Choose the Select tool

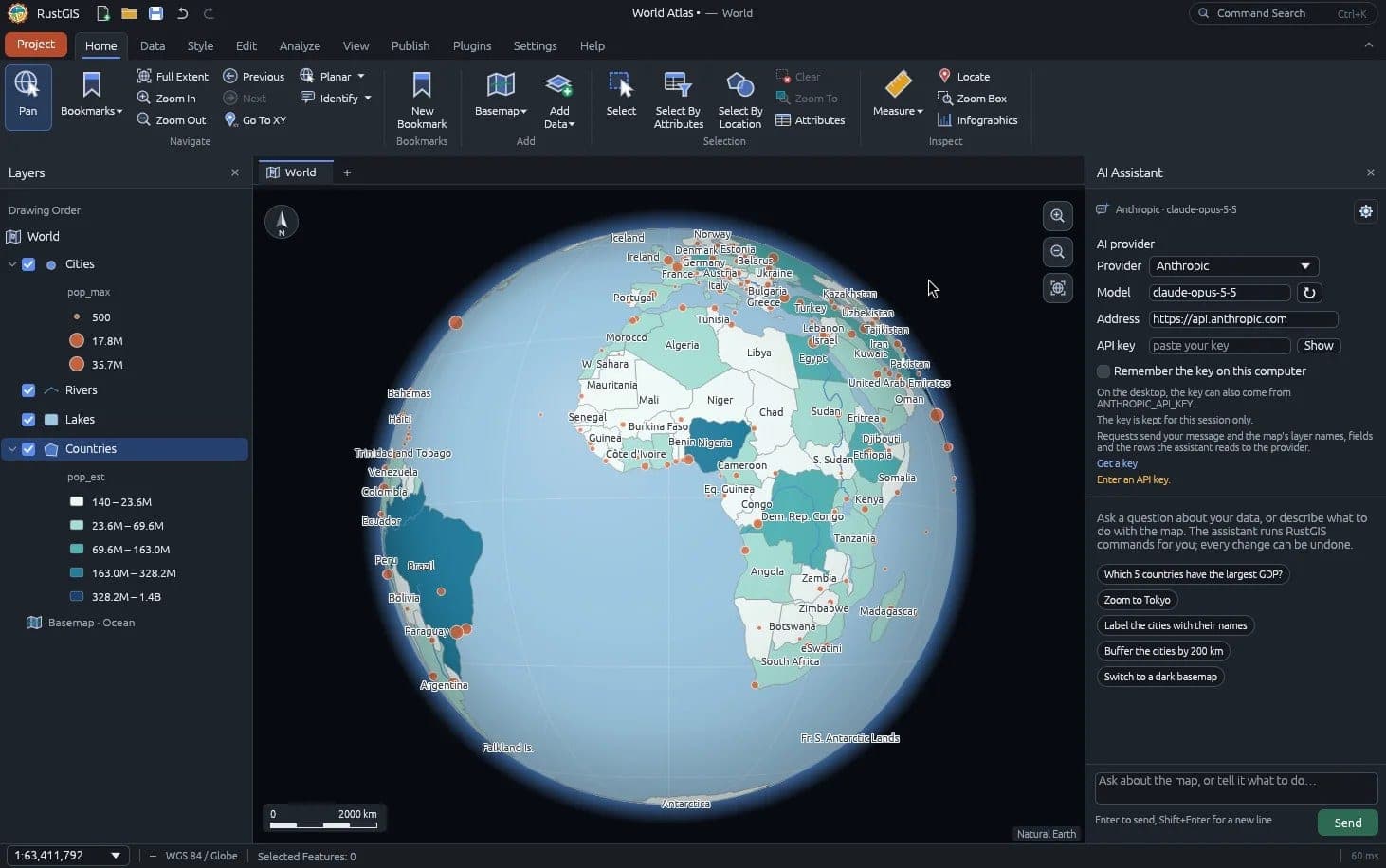(621, 95)
